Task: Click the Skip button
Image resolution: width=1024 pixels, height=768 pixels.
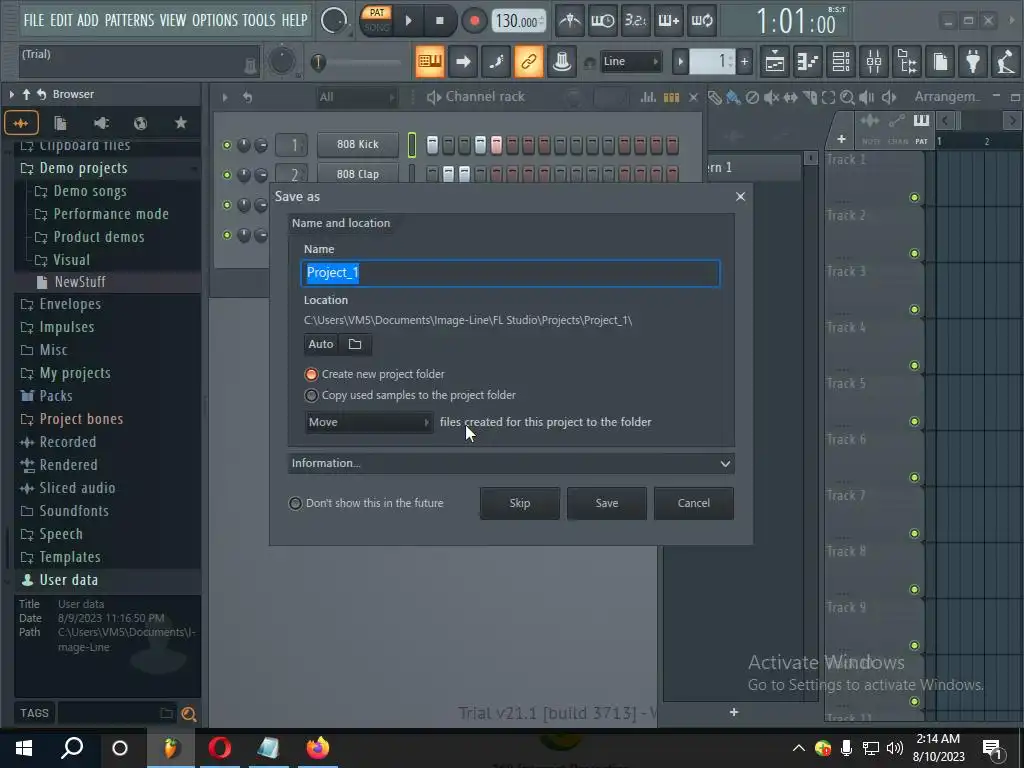Action: (x=520, y=504)
